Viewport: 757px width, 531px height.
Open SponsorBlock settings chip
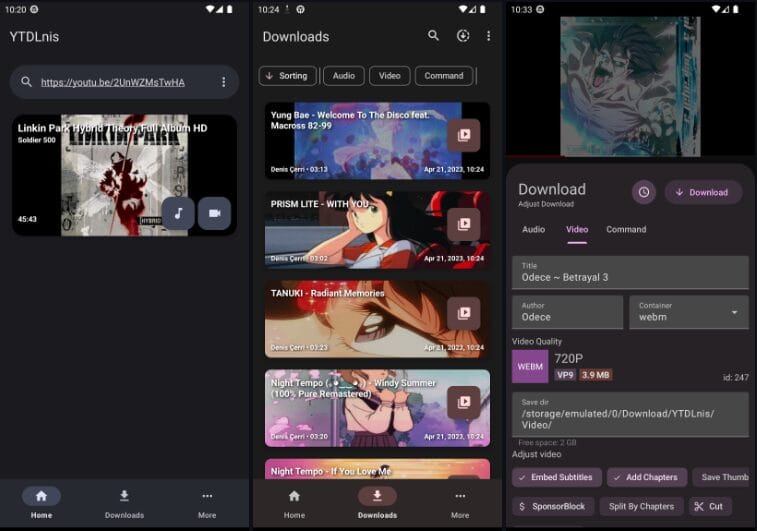point(553,506)
